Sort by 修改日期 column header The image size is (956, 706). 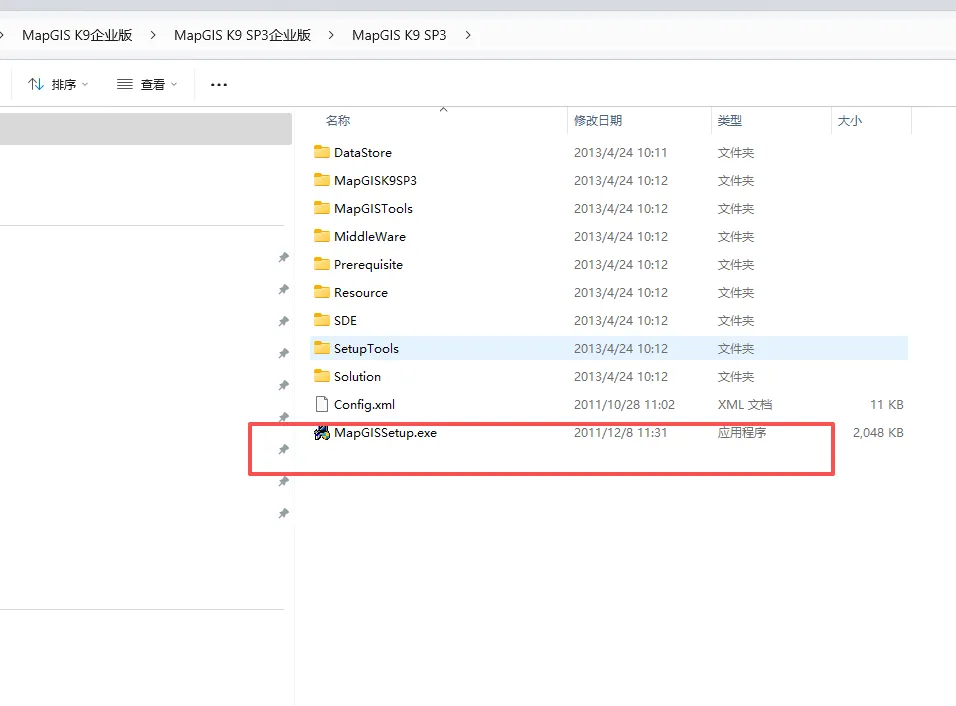(x=598, y=121)
